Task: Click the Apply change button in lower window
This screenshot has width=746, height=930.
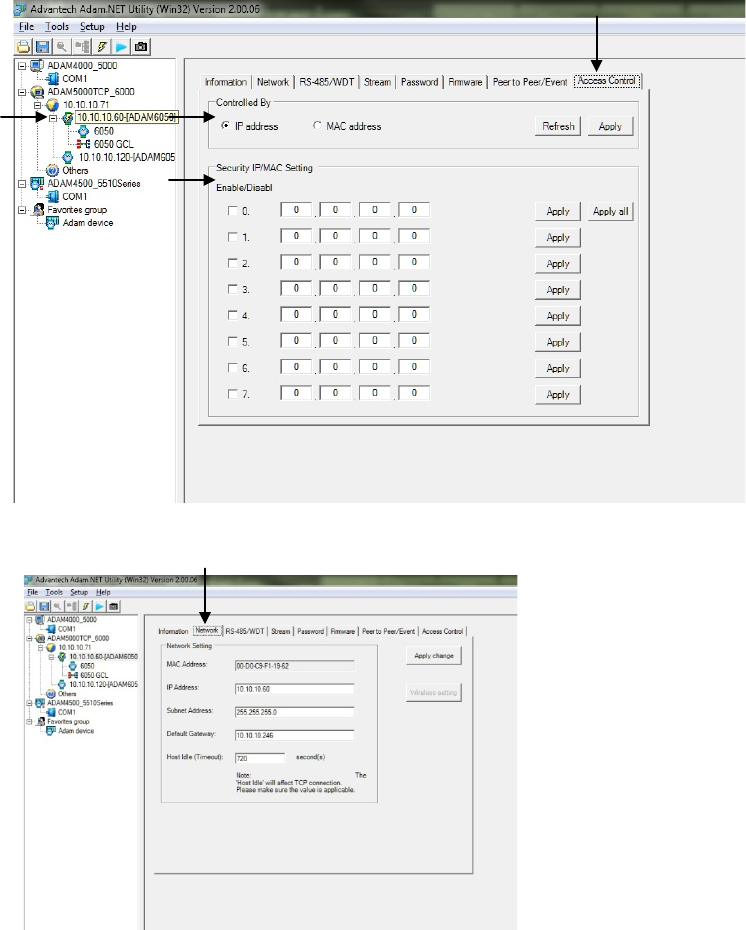Action: coord(433,655)
